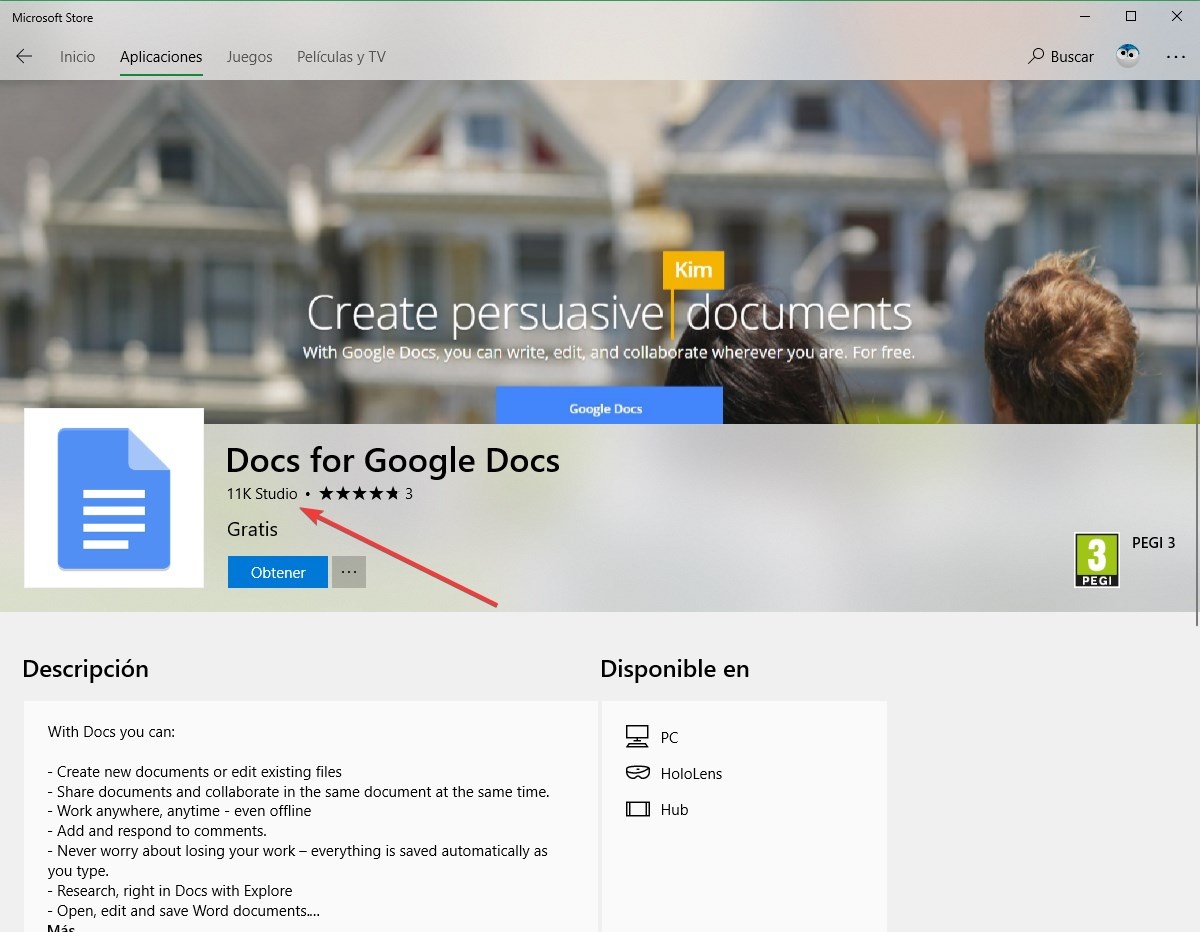Open the user account avatar
The image size is (1200, 932).
1128,56
